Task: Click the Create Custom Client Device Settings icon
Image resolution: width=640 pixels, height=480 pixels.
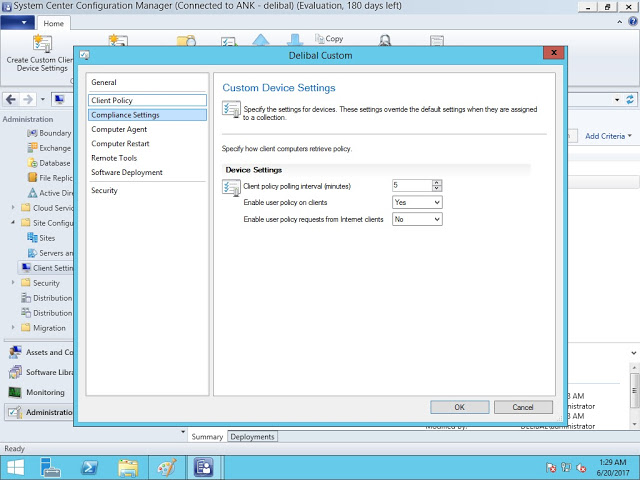Action: [41, 43]
